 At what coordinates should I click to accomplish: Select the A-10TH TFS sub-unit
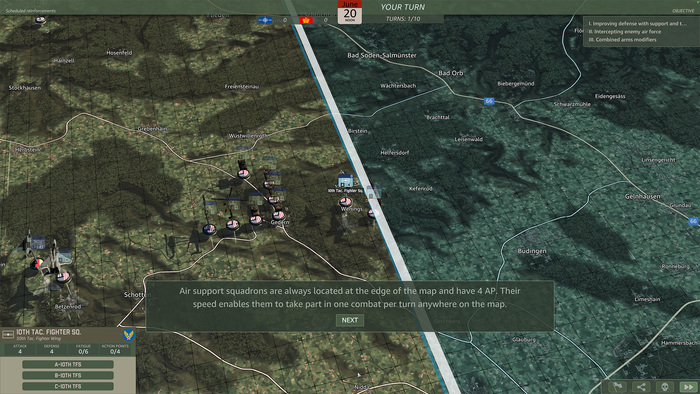pos(68,365)
